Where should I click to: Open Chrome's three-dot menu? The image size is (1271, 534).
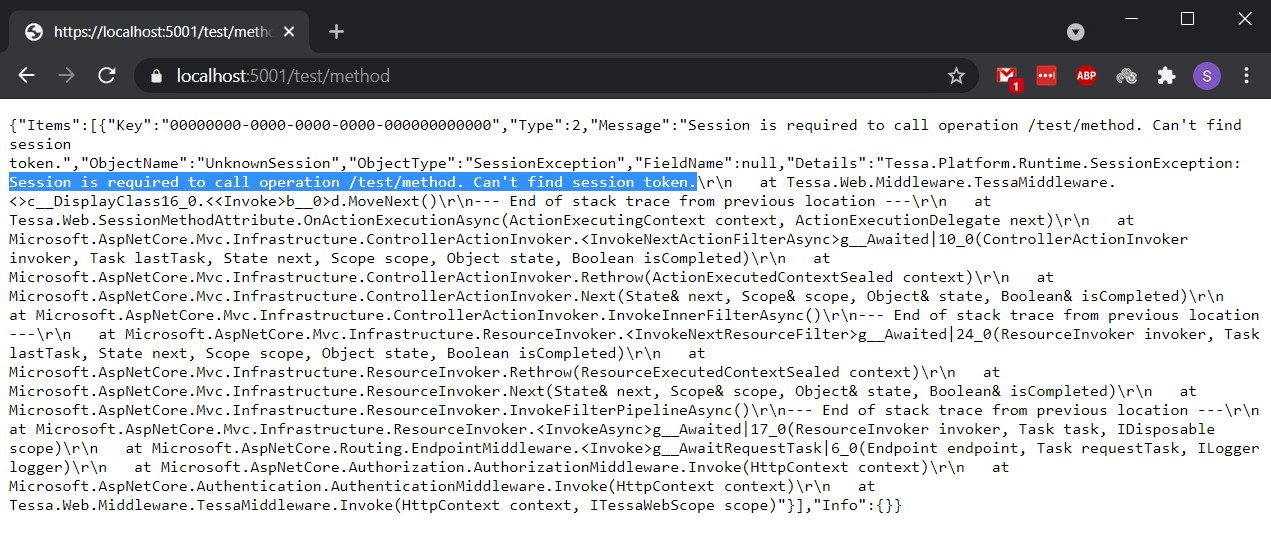pyautogui.click(x=1246, y=76)
